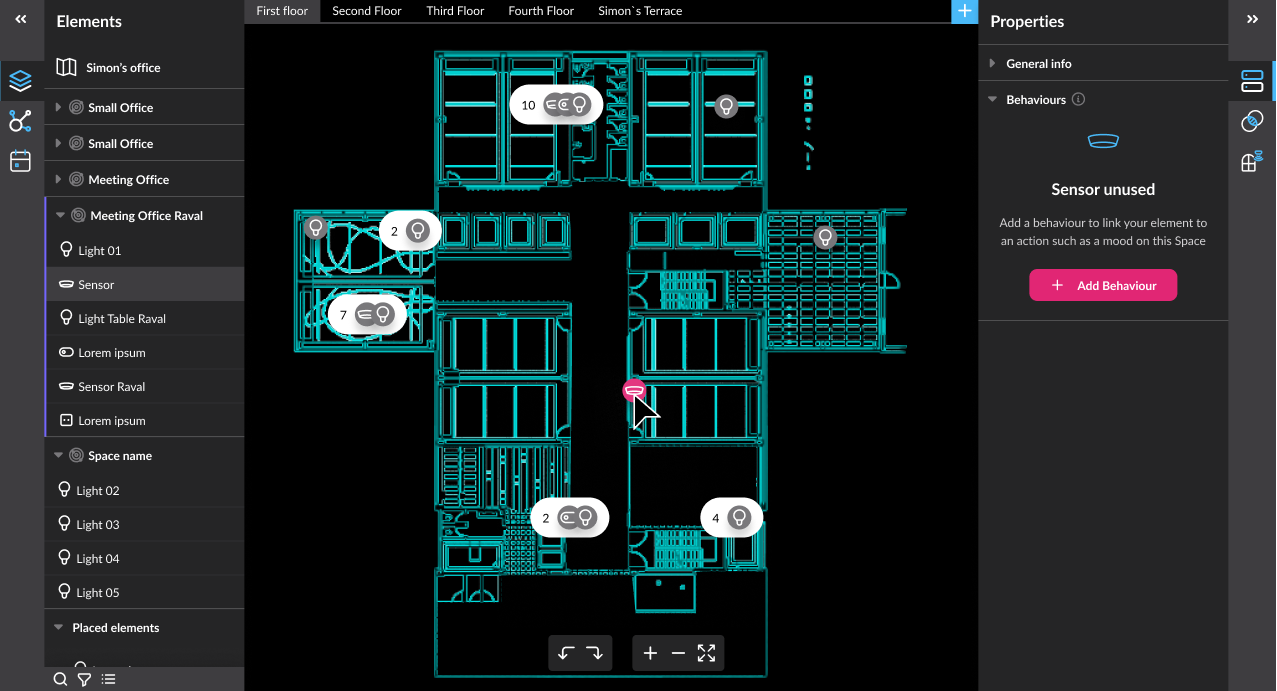Viewport: 1277px width, 691px height.
Task: Click the filter icon at bottom left
Action: pos(84,679)
